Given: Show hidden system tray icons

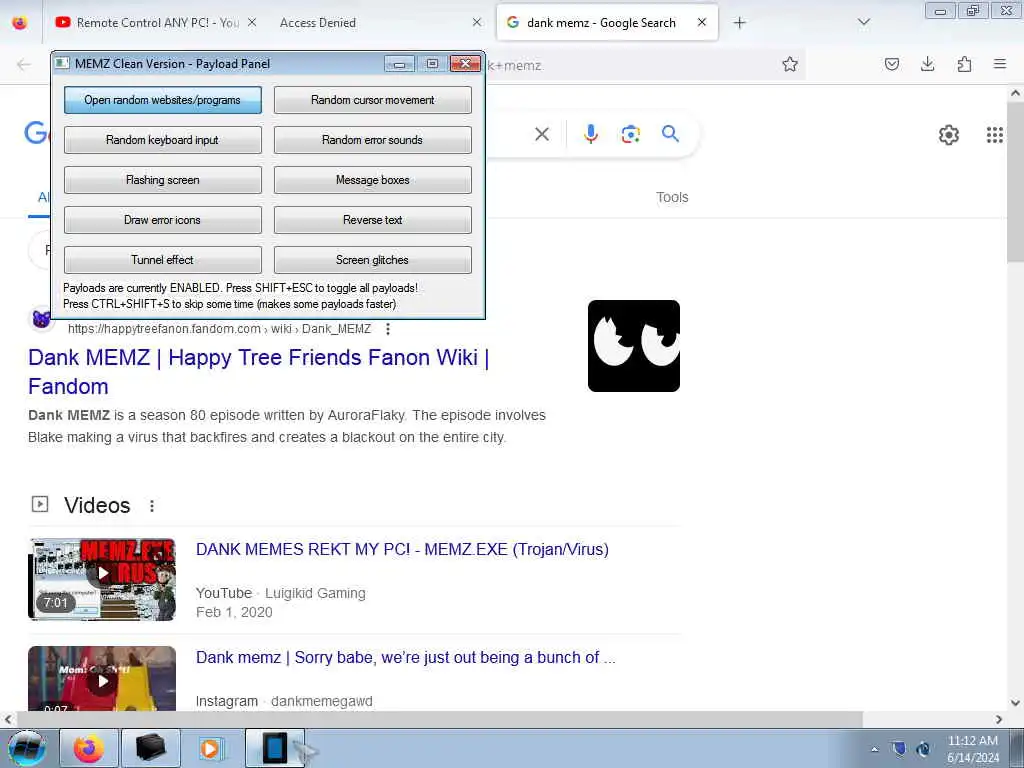Looking at the screenshot, I should tap(874, 750).
